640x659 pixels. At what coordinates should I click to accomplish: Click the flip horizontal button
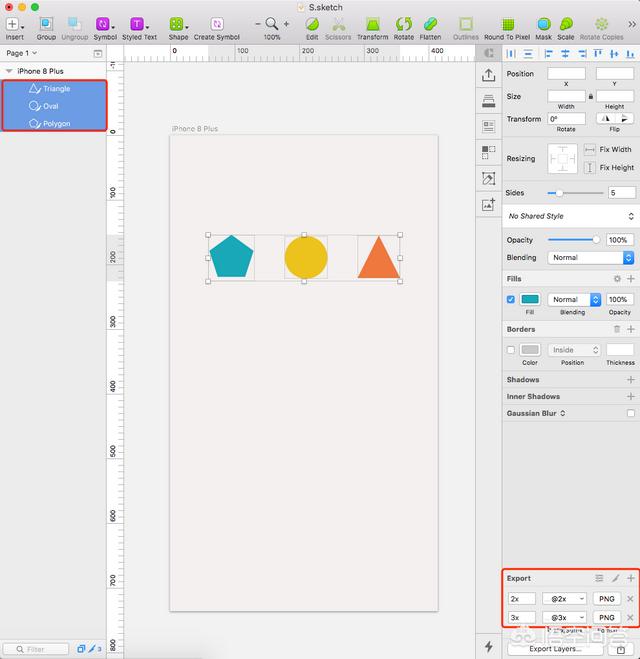(606, 119)
